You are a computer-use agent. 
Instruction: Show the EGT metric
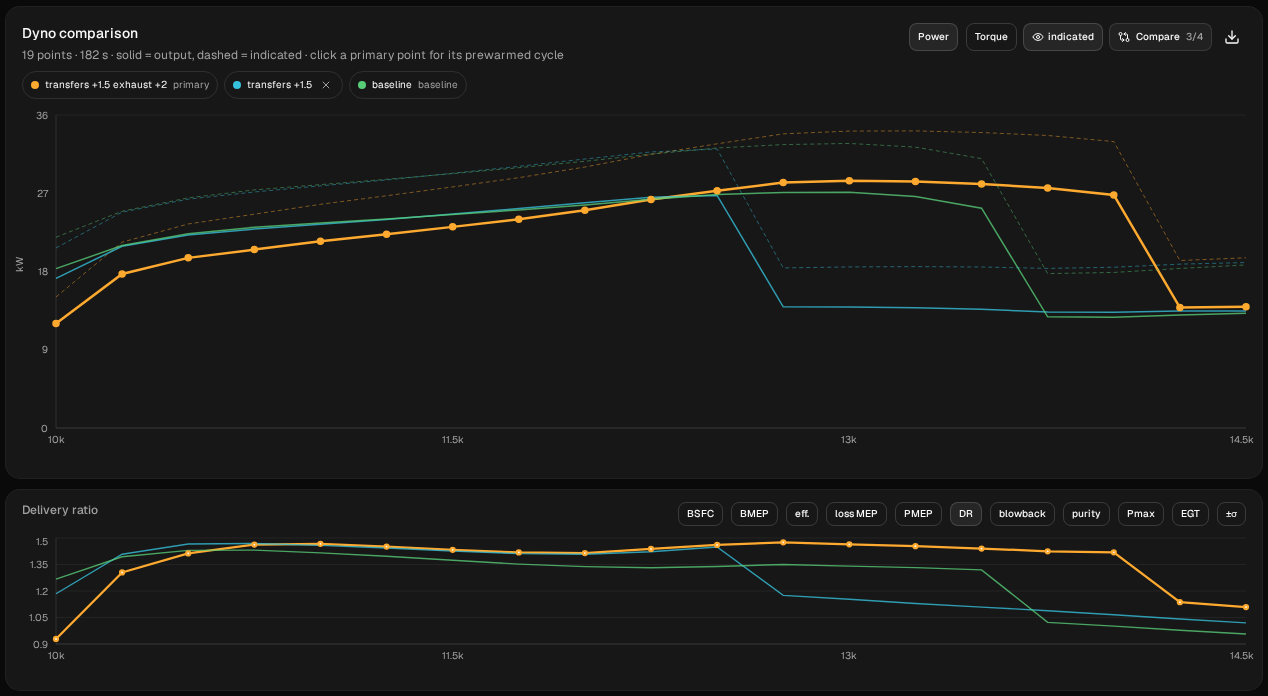(x=1190, y=514)
